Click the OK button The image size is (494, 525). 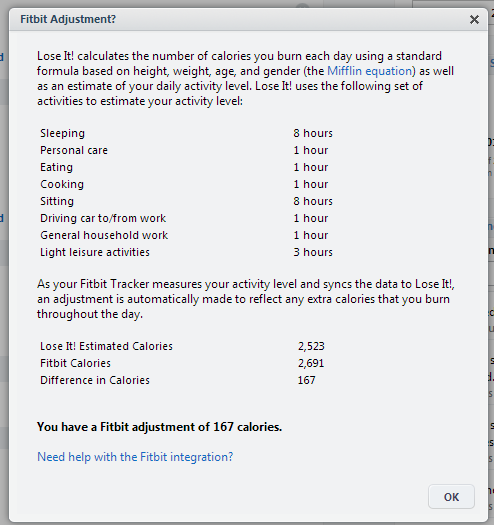pyautogui.click(x=451, y=497)
